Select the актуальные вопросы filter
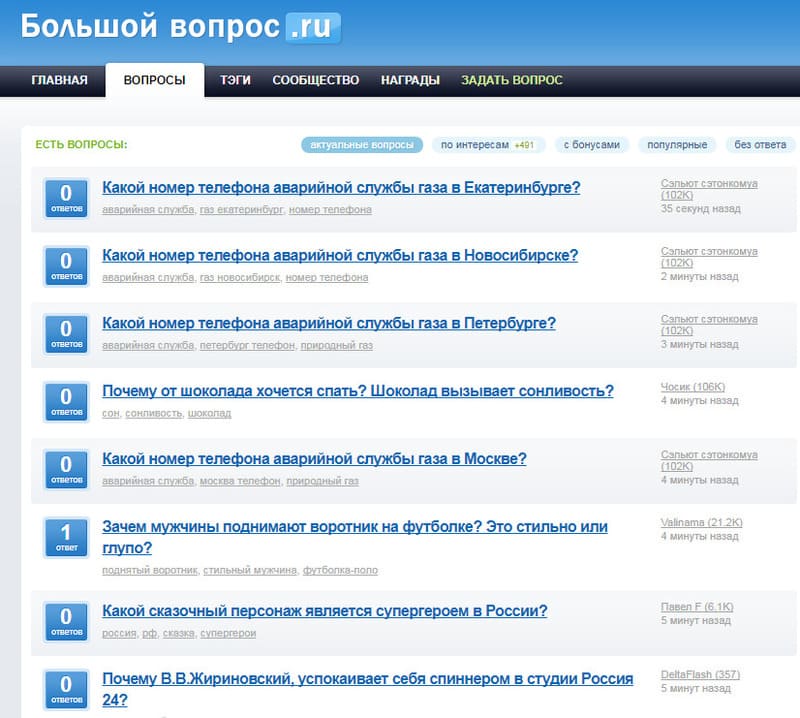The width and height of the screenshot is (800, 718). coord(362,145)
